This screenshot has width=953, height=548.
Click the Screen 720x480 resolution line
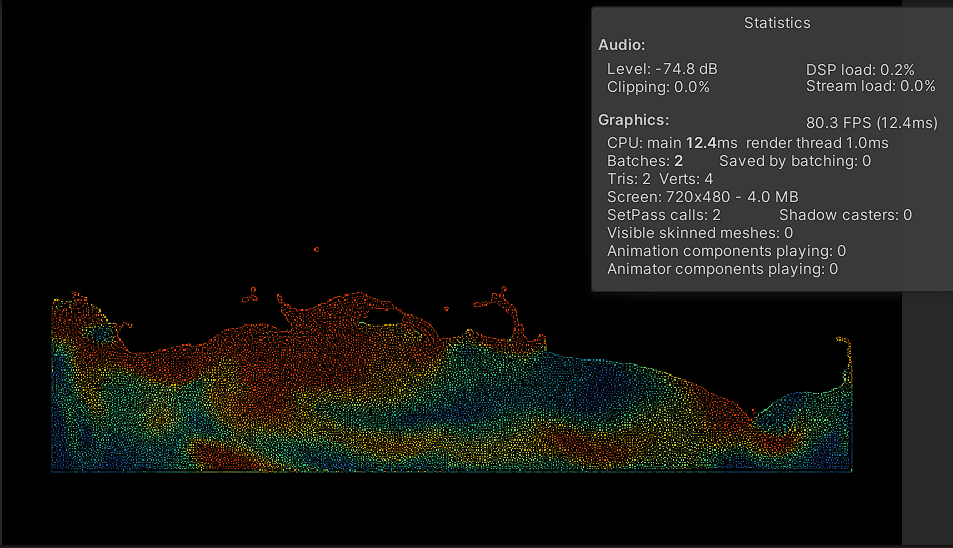coord(702,197)
